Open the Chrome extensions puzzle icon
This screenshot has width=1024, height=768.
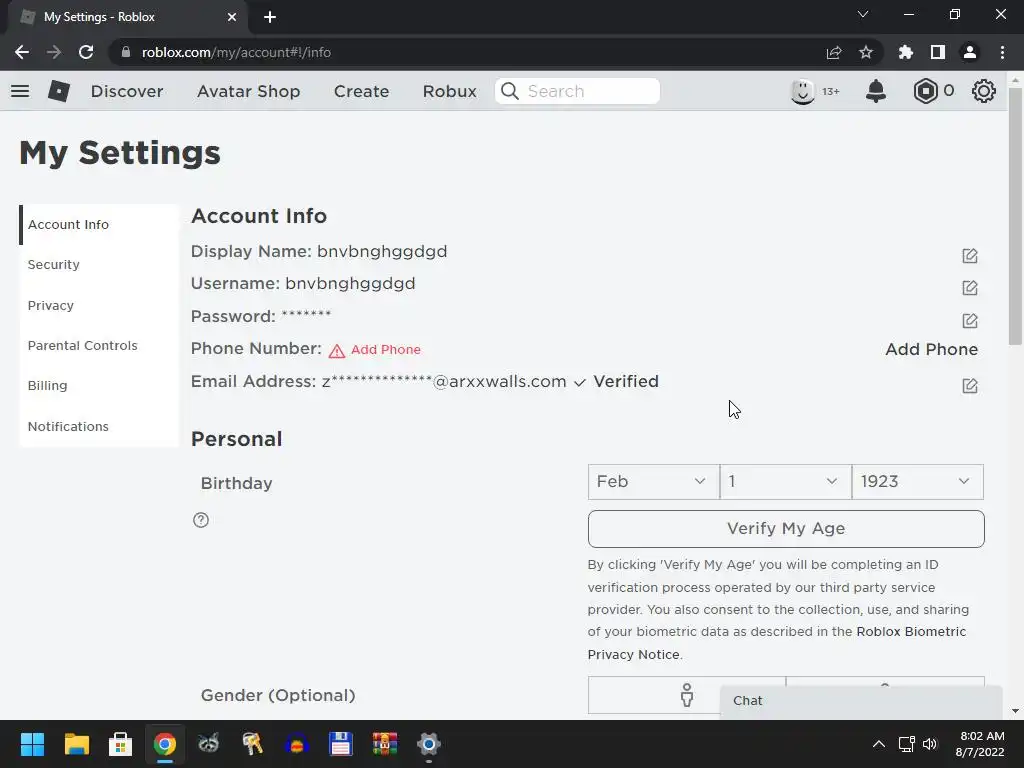pyautogui.click(x=906, y=52)
